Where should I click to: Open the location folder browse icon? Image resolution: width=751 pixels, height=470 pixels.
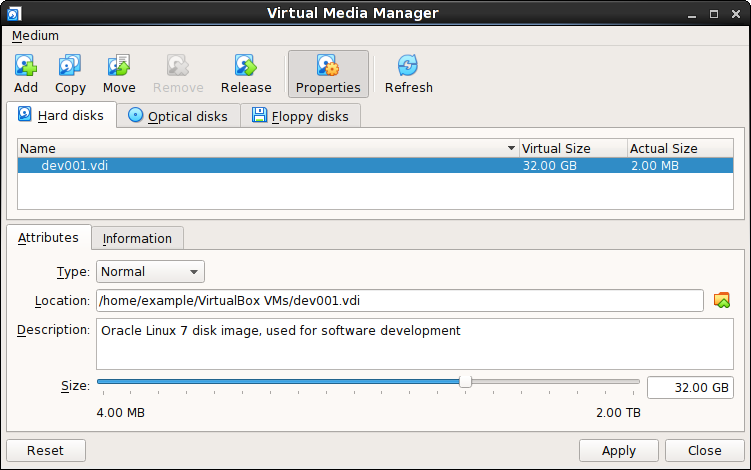tap(721, 300)
